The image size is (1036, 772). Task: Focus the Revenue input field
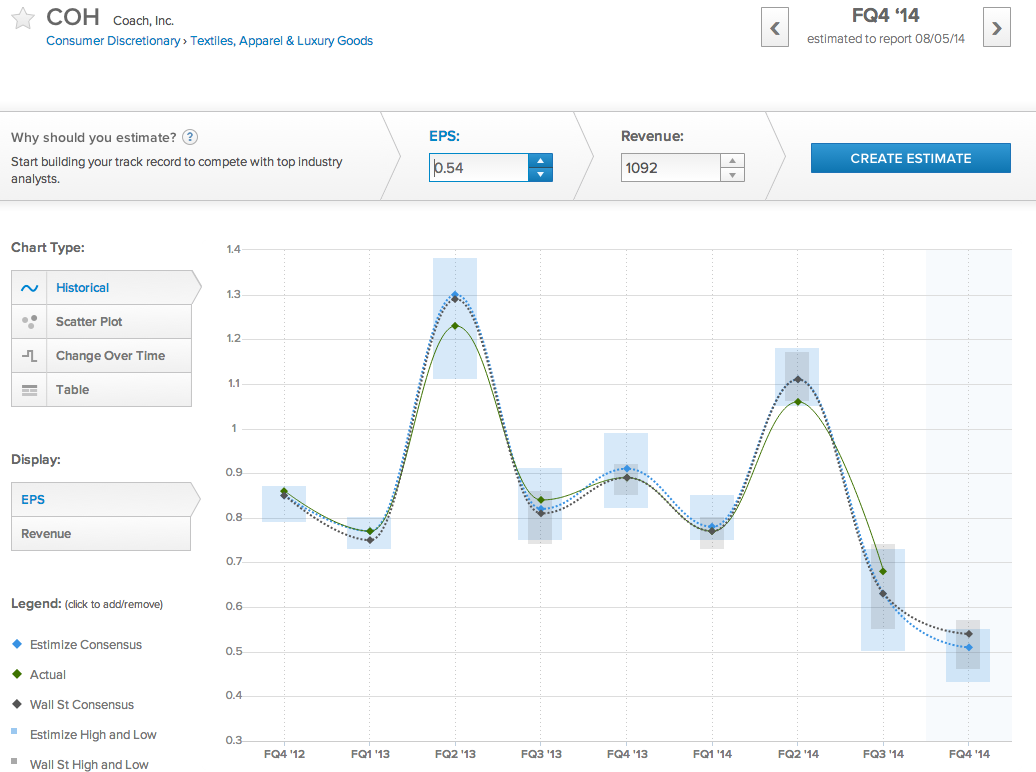[671, 167]
